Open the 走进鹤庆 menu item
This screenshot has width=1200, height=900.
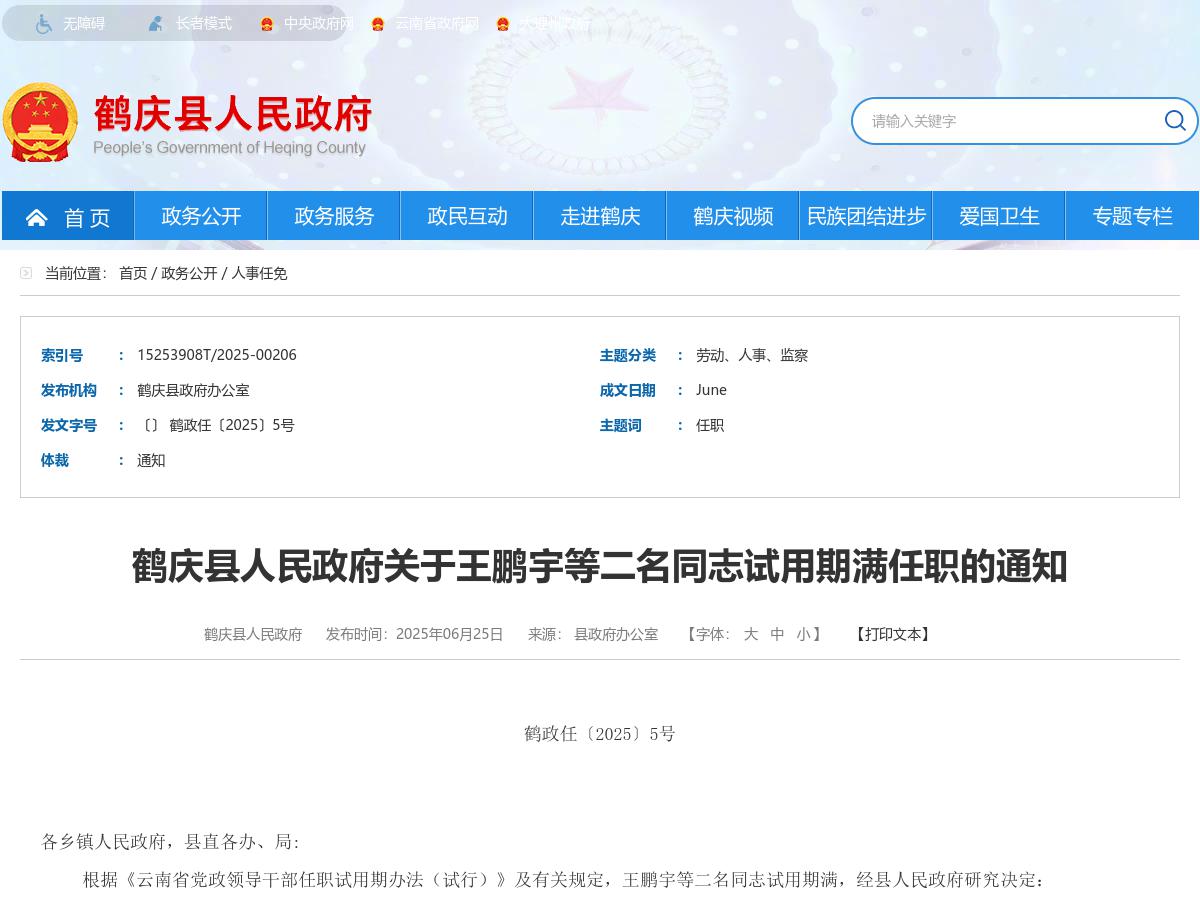(599, 216)
